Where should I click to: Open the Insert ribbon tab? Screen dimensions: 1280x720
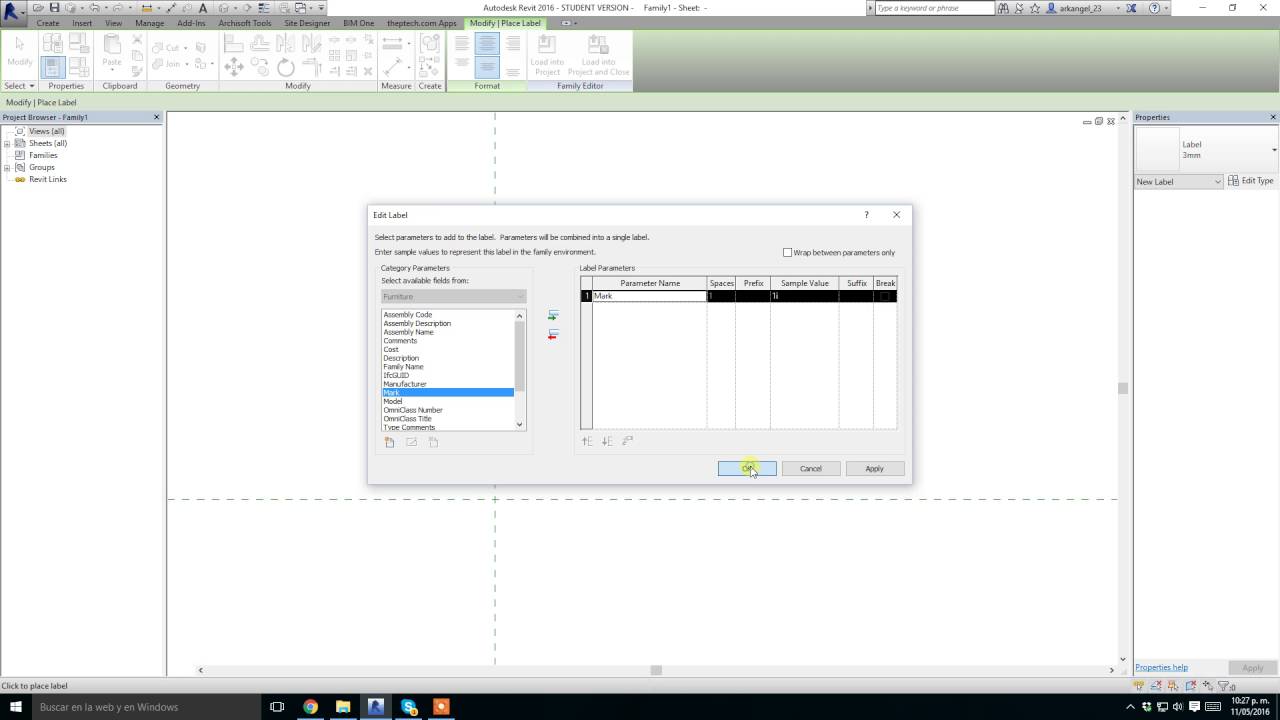(x=82, y=23)
